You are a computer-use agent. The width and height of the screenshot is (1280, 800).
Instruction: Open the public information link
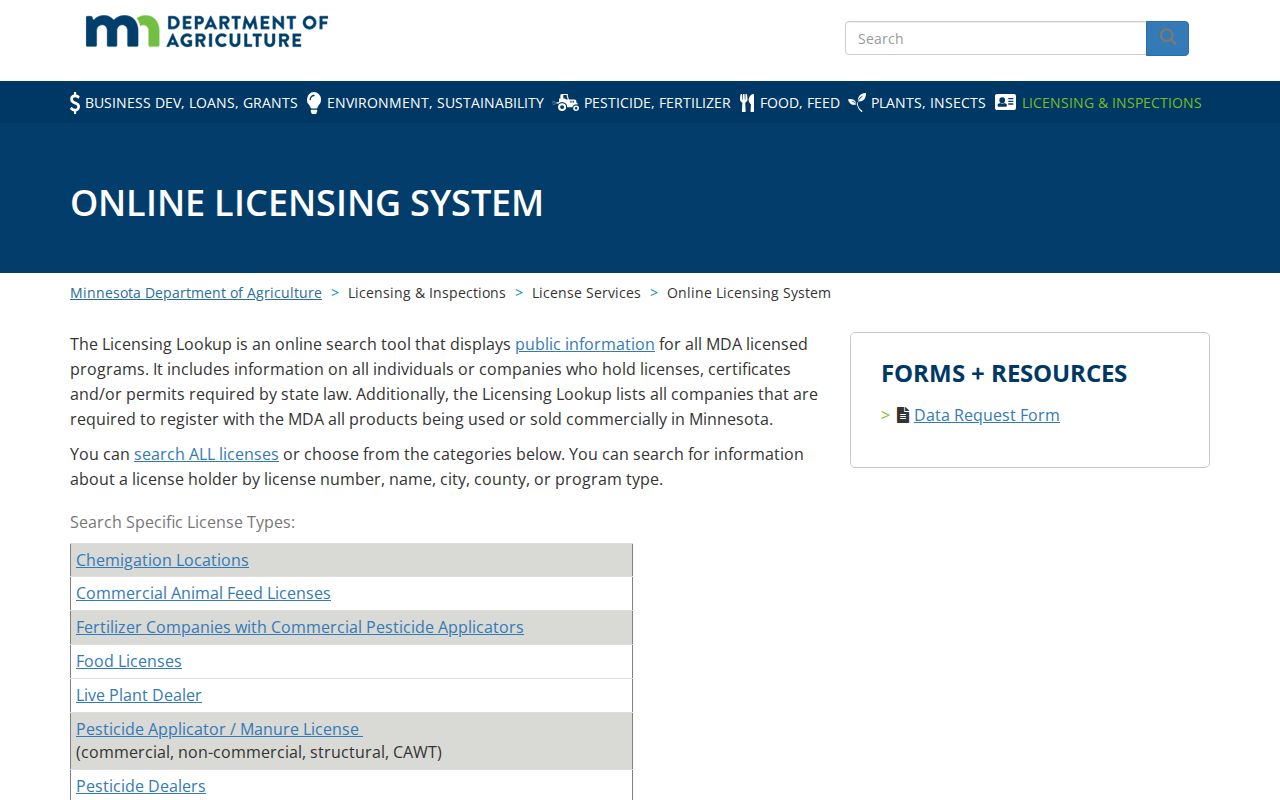point(585,344)
